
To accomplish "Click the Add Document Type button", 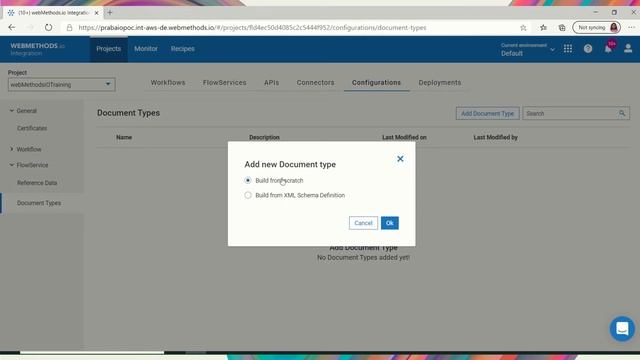I will pyautogui.click(x=487, y=113).
